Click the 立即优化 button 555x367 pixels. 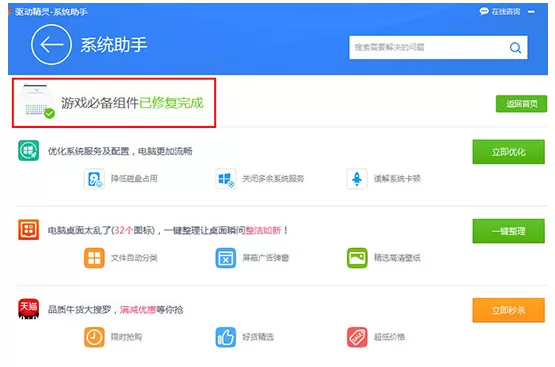click(508, 152)
